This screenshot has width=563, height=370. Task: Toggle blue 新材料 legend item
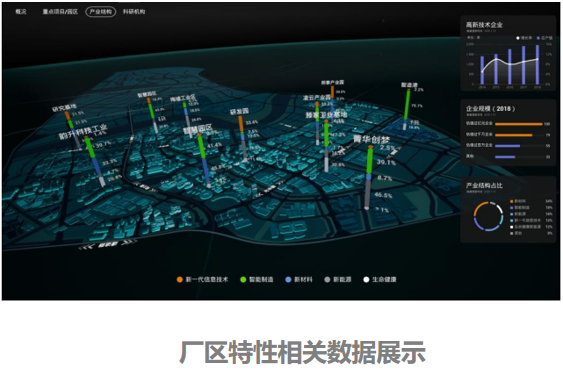tap(299, 279)
